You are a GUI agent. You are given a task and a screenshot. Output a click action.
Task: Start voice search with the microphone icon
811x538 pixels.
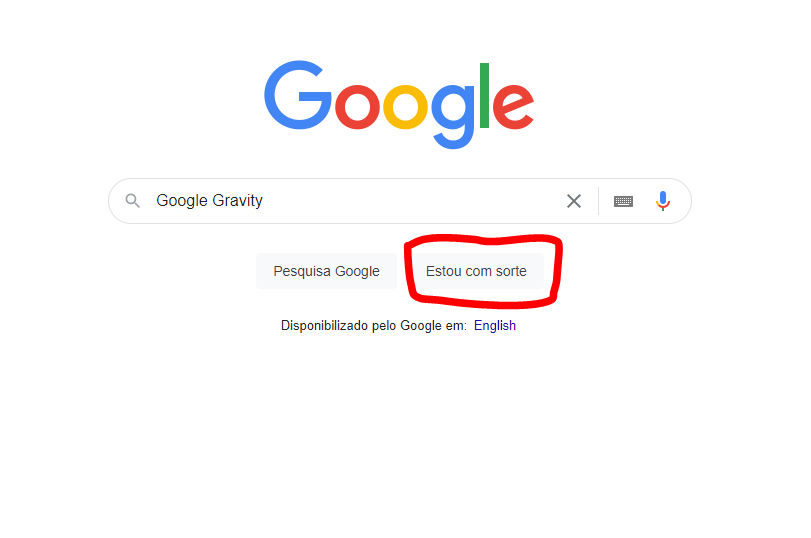663,201
